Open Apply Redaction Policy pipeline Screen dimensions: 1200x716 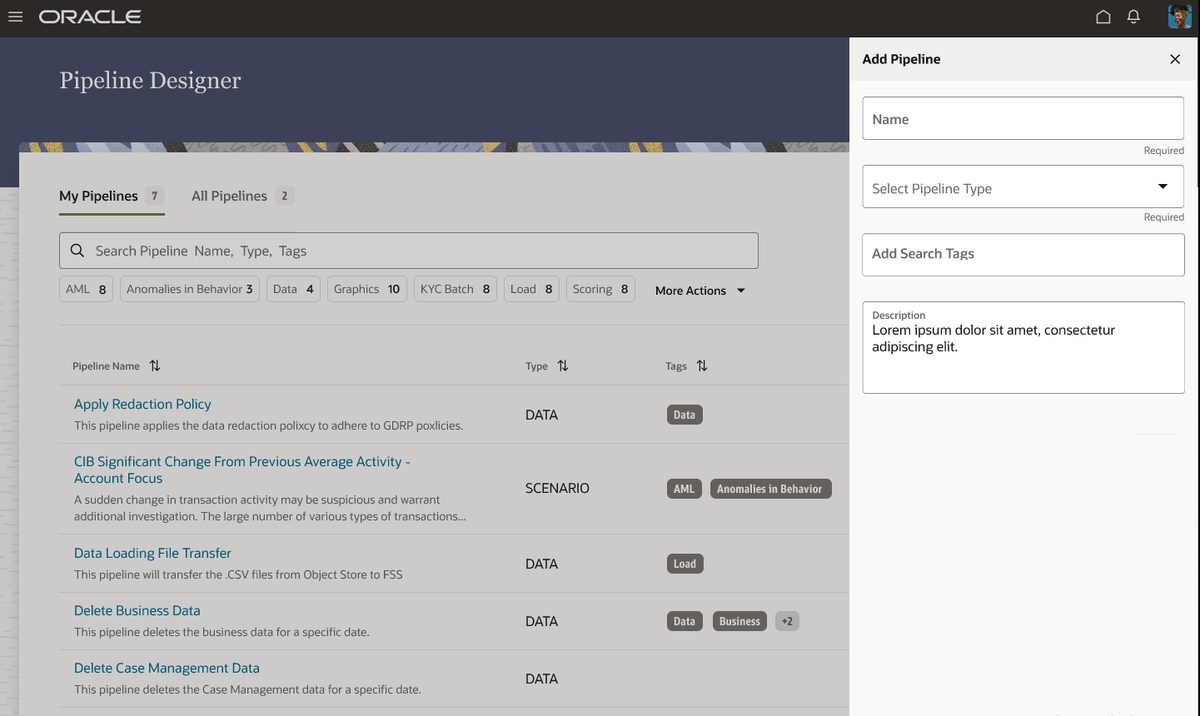tap(142, 404)
